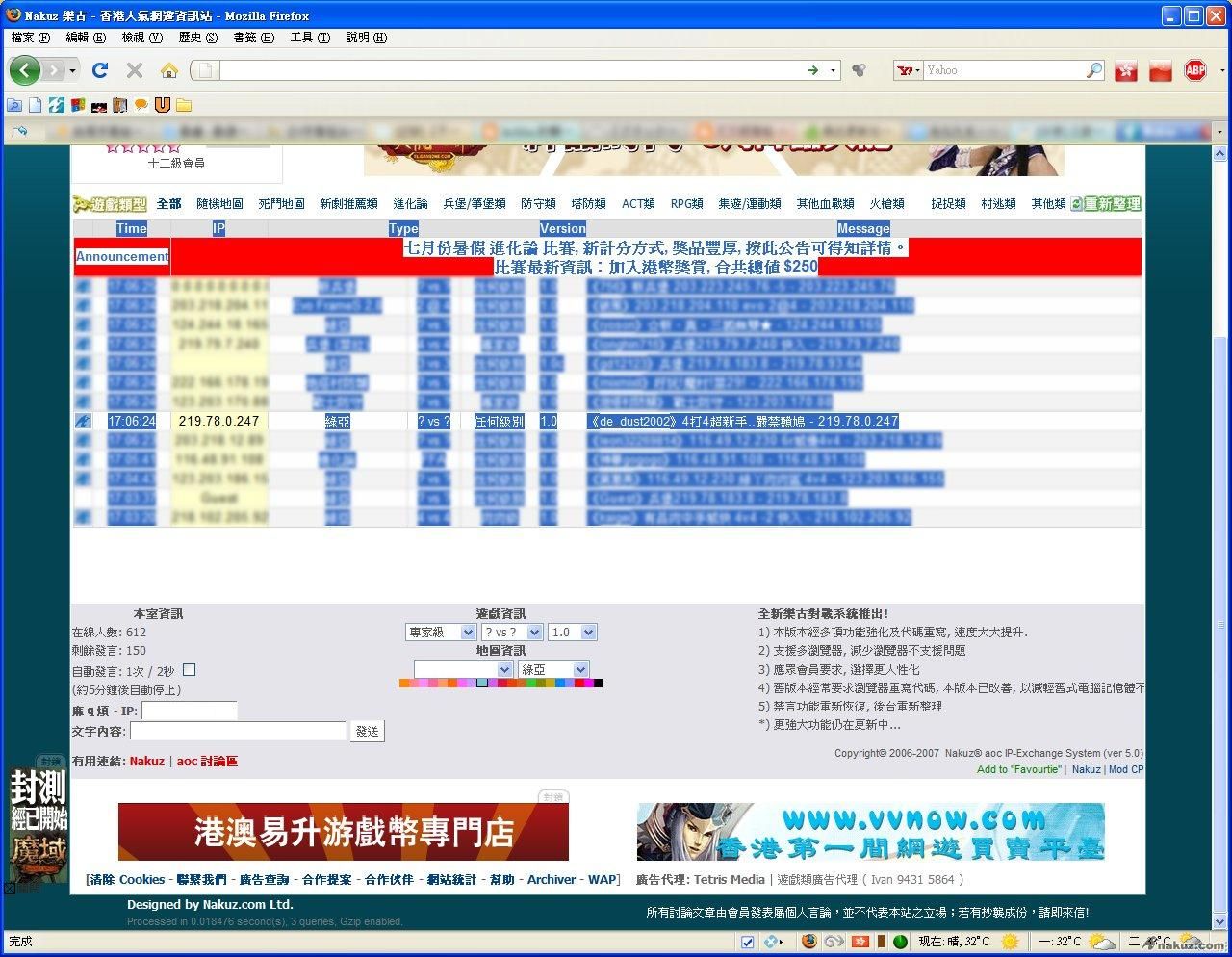Image resolution: width=1232 pixels, height=957 pixels.
Task: Open the 1.0 version dropdown
Action: click(x=572, y=633)
